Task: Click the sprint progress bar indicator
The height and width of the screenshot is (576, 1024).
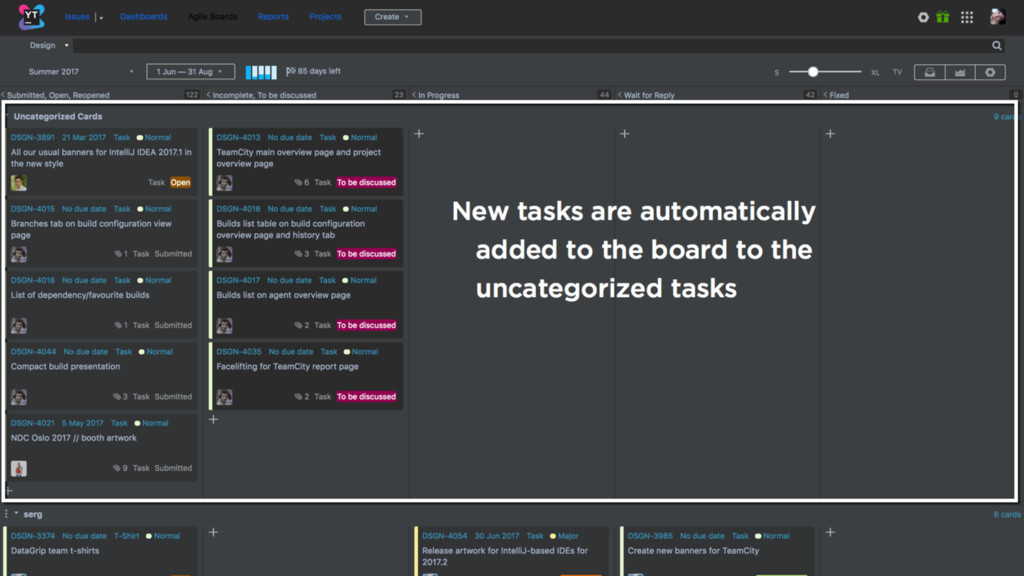Action: (x=261, y=72)
